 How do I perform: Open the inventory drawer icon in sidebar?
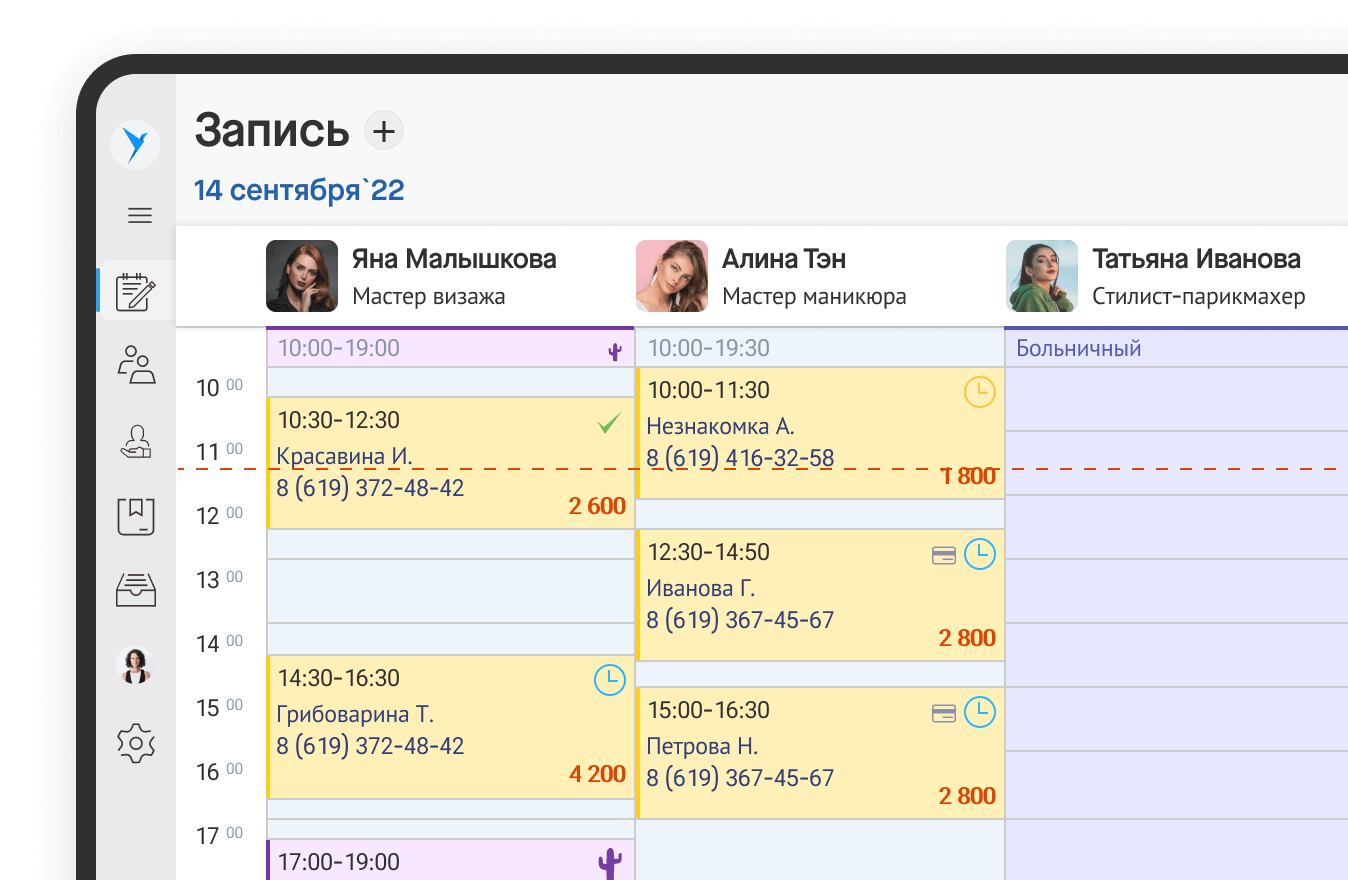(137, 590)
